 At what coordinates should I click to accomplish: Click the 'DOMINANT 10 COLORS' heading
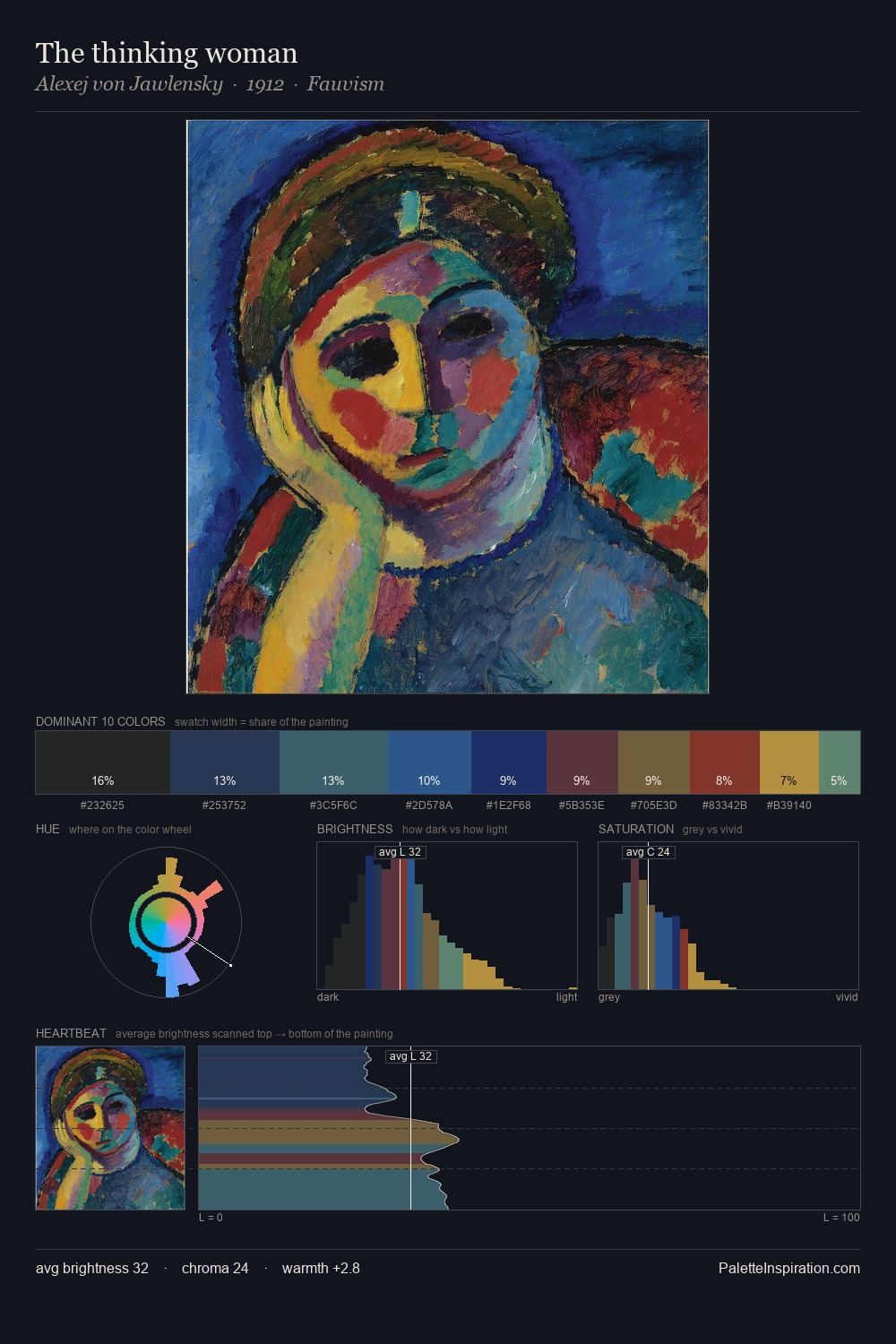(x=100, y=721)
